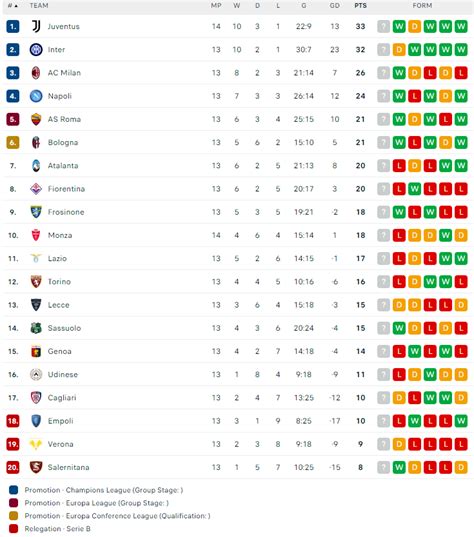Screen dimensions: 474x537
Task: Click the Fiorentina club logo
Action: 36,189
